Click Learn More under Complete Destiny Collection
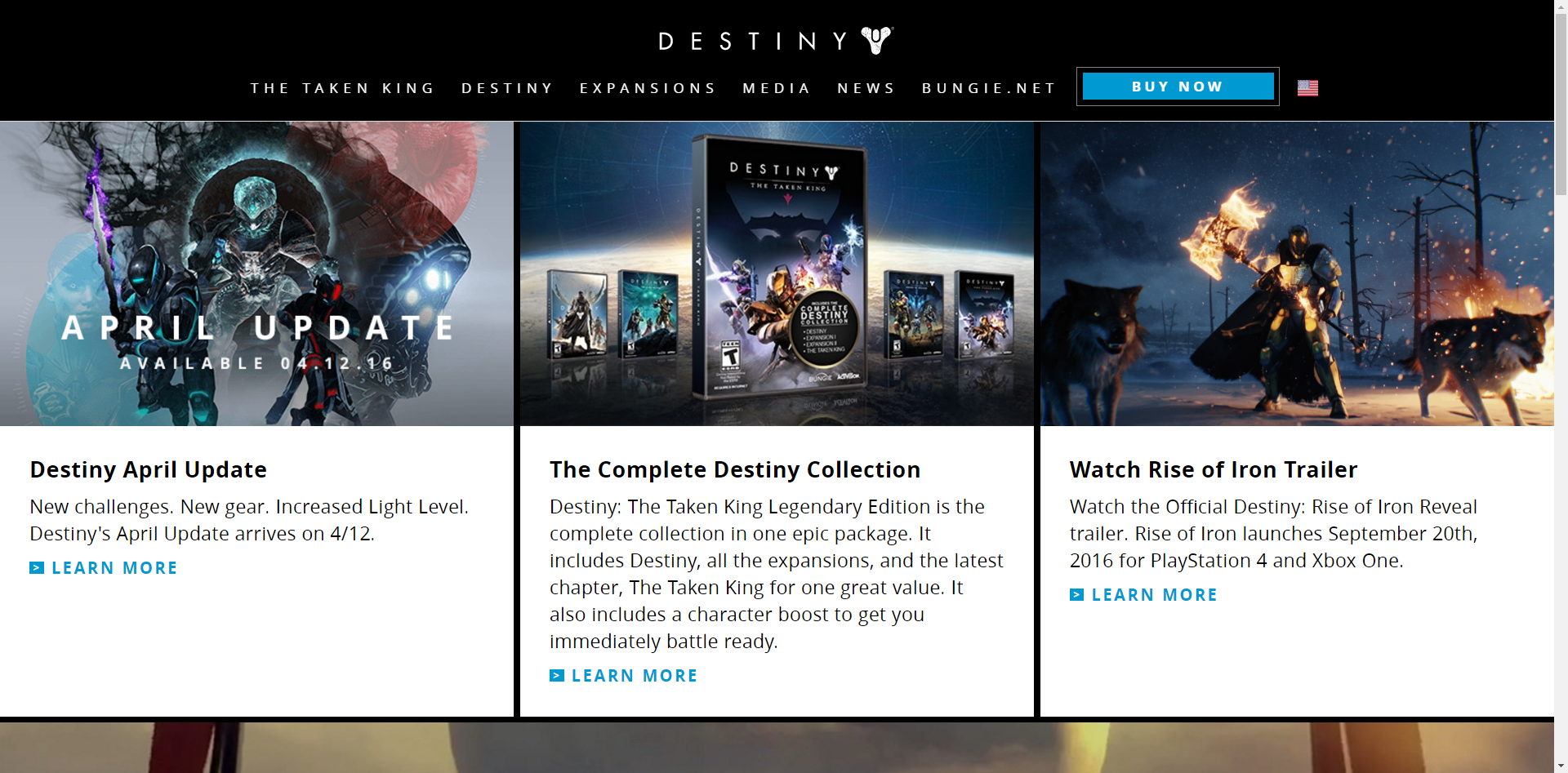This screenshot has width=1568, height=773. coord(635,676)
